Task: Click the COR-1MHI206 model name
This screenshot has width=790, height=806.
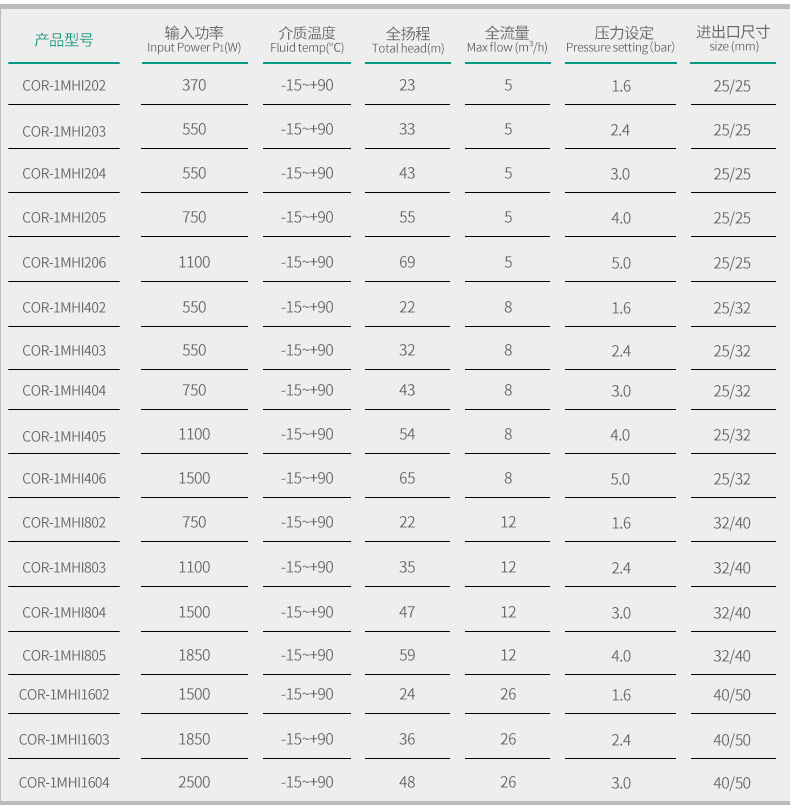Action: coord(64,263)
